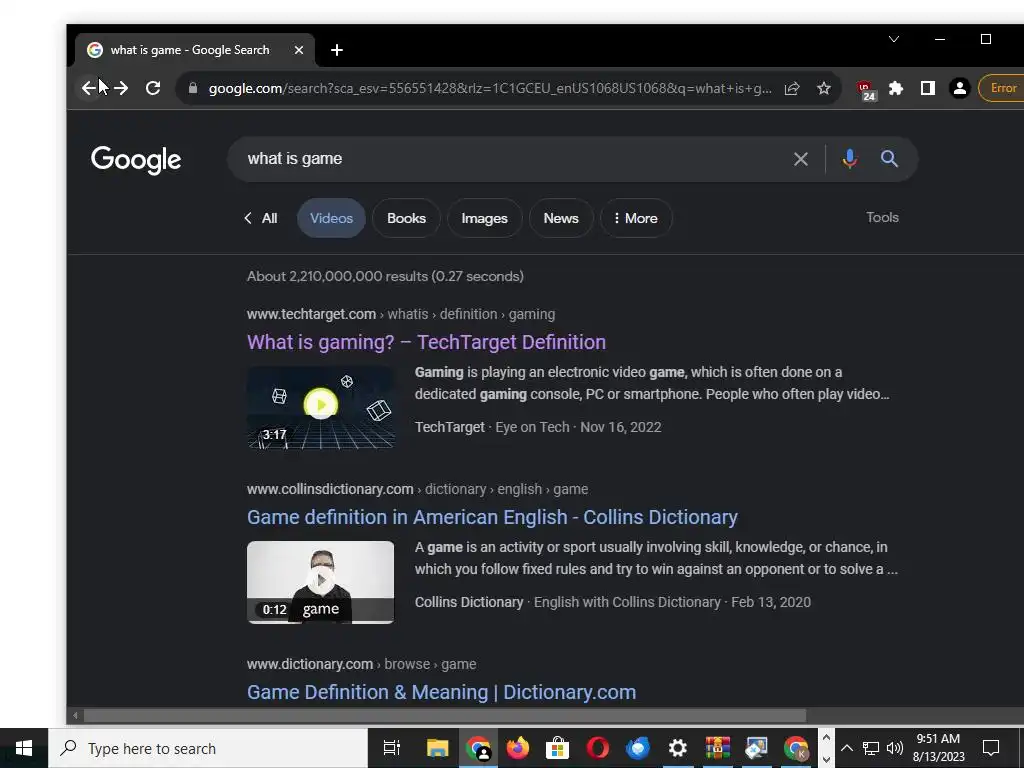The height and width of the screenshot is (768, 1024).
Task: Click the 'Type here to search' taskbar box
Action: point(208,748)
